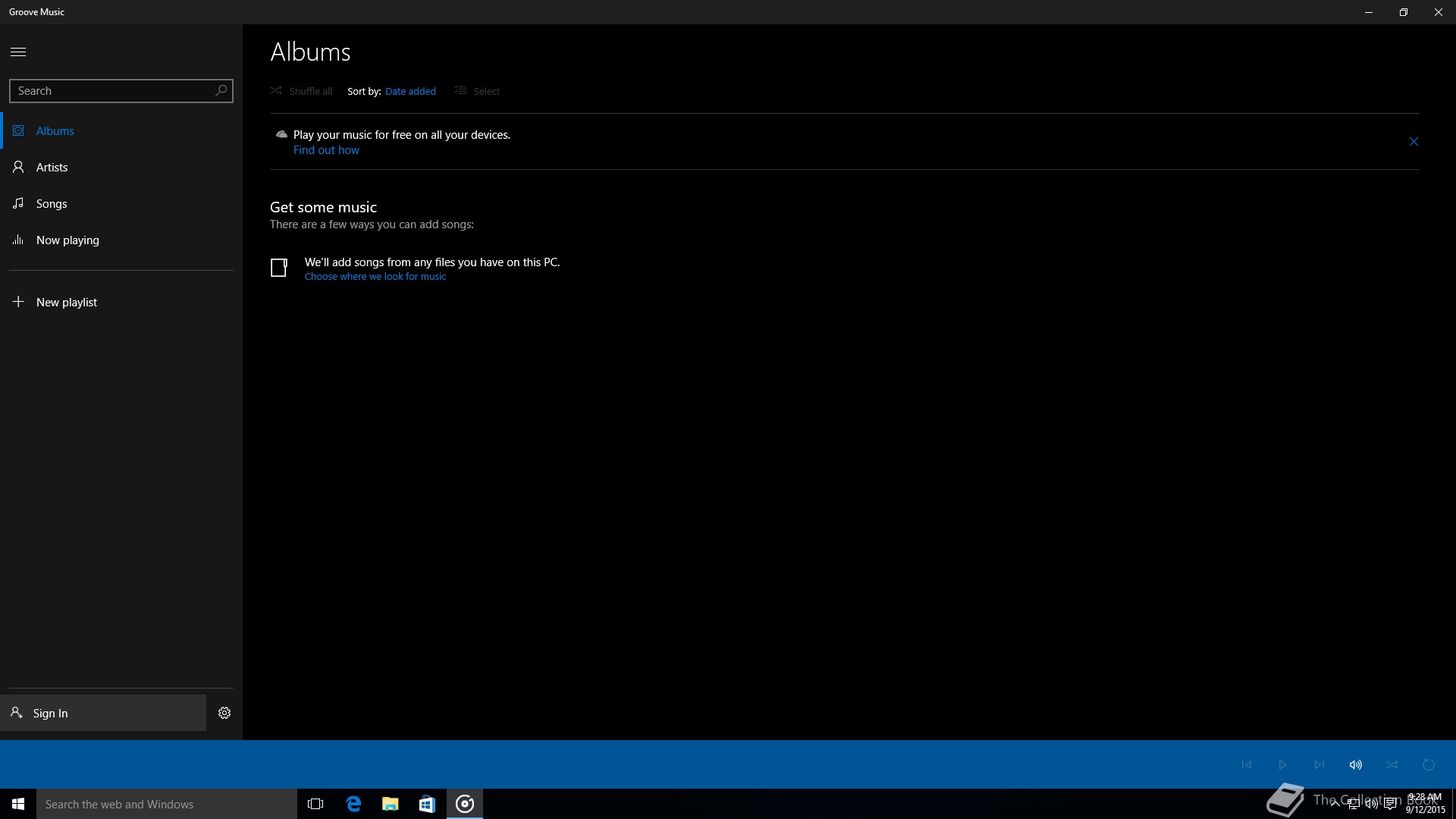Focus the Groove Music search field
The image size is (1456, 819).
(x=121, y=90)
